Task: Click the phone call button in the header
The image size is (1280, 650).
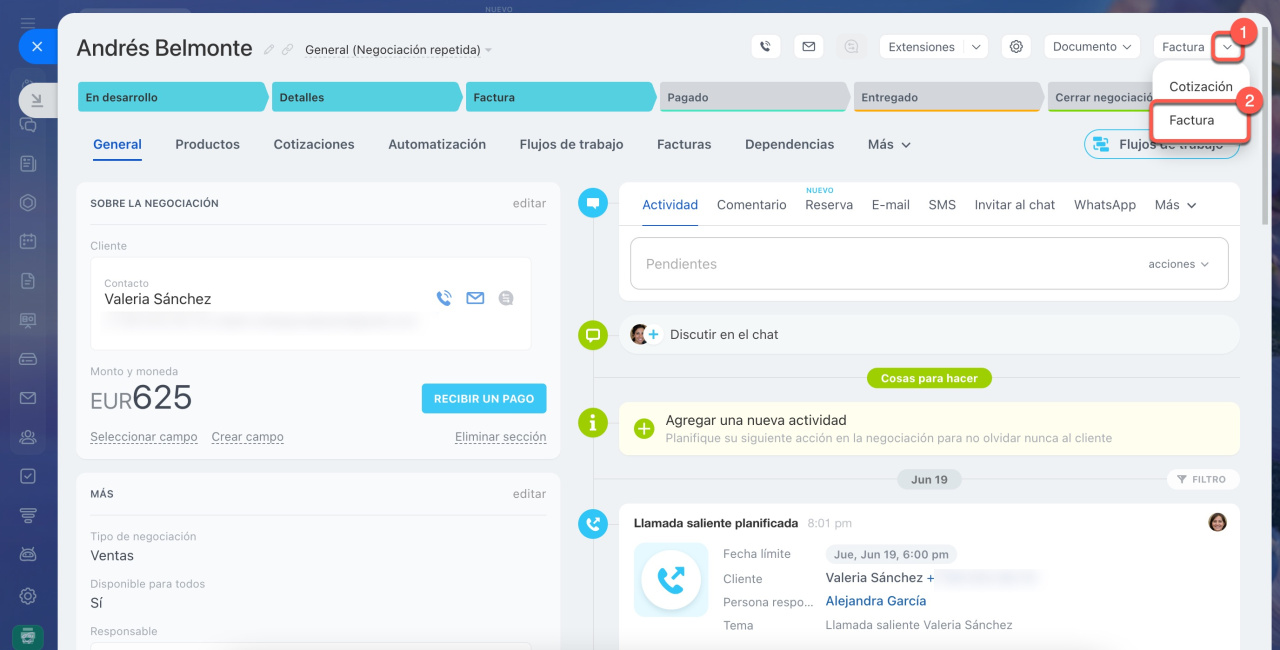Action: coord(765,47)
